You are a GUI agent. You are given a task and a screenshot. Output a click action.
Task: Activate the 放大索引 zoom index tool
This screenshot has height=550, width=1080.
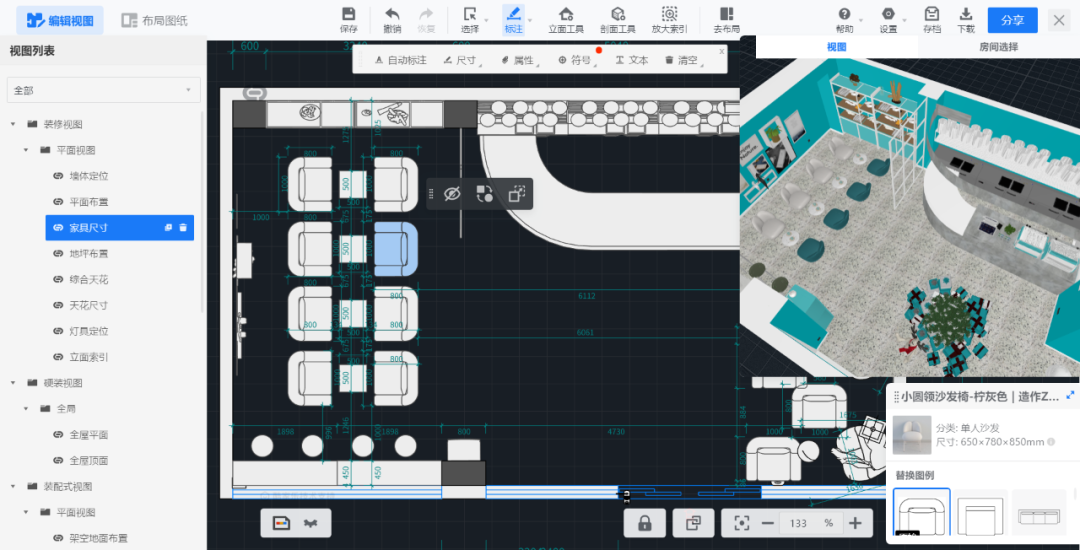669,14
